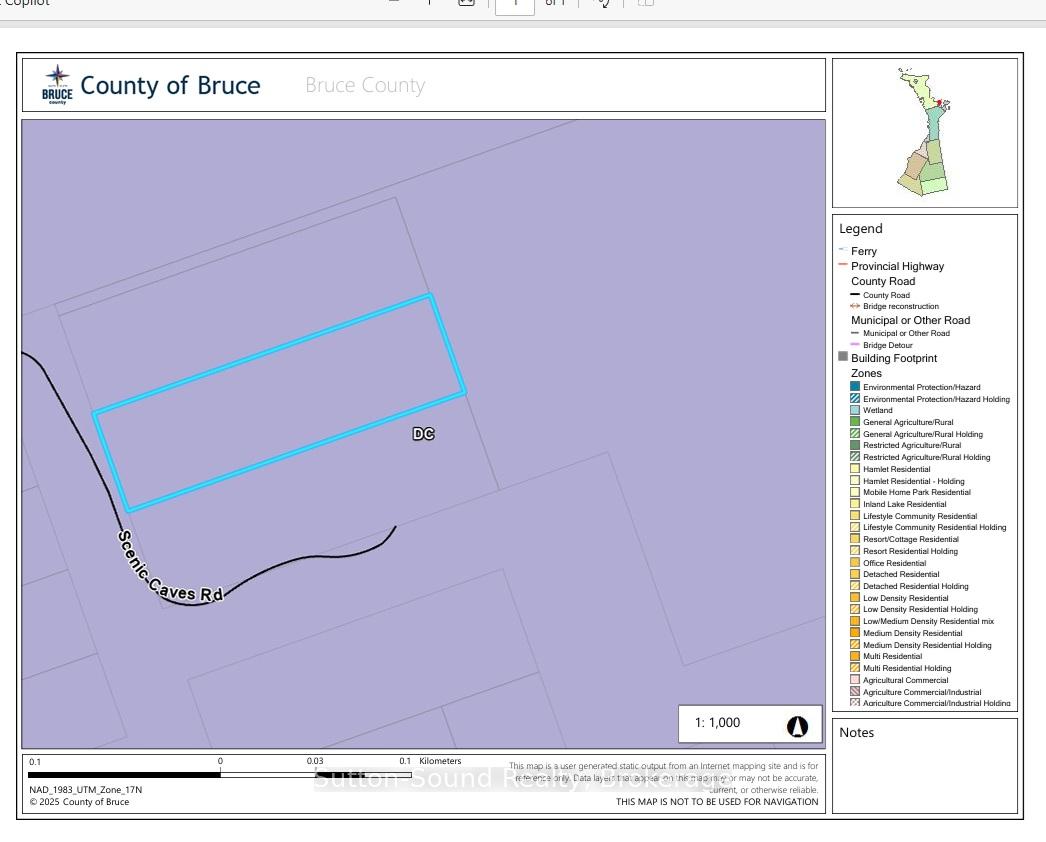The height and width of the screenshot is (842, 1046).
Task: Click the Multi Residential Holding label
Action: click(907, 668)
